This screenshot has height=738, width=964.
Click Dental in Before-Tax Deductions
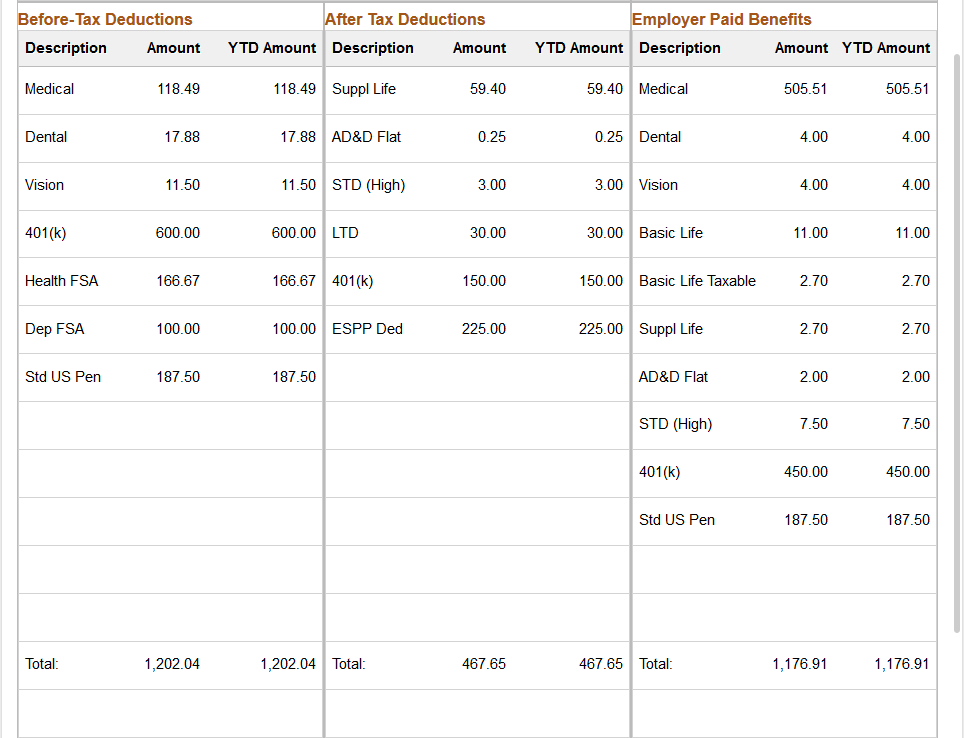click(x=46, y=137)
